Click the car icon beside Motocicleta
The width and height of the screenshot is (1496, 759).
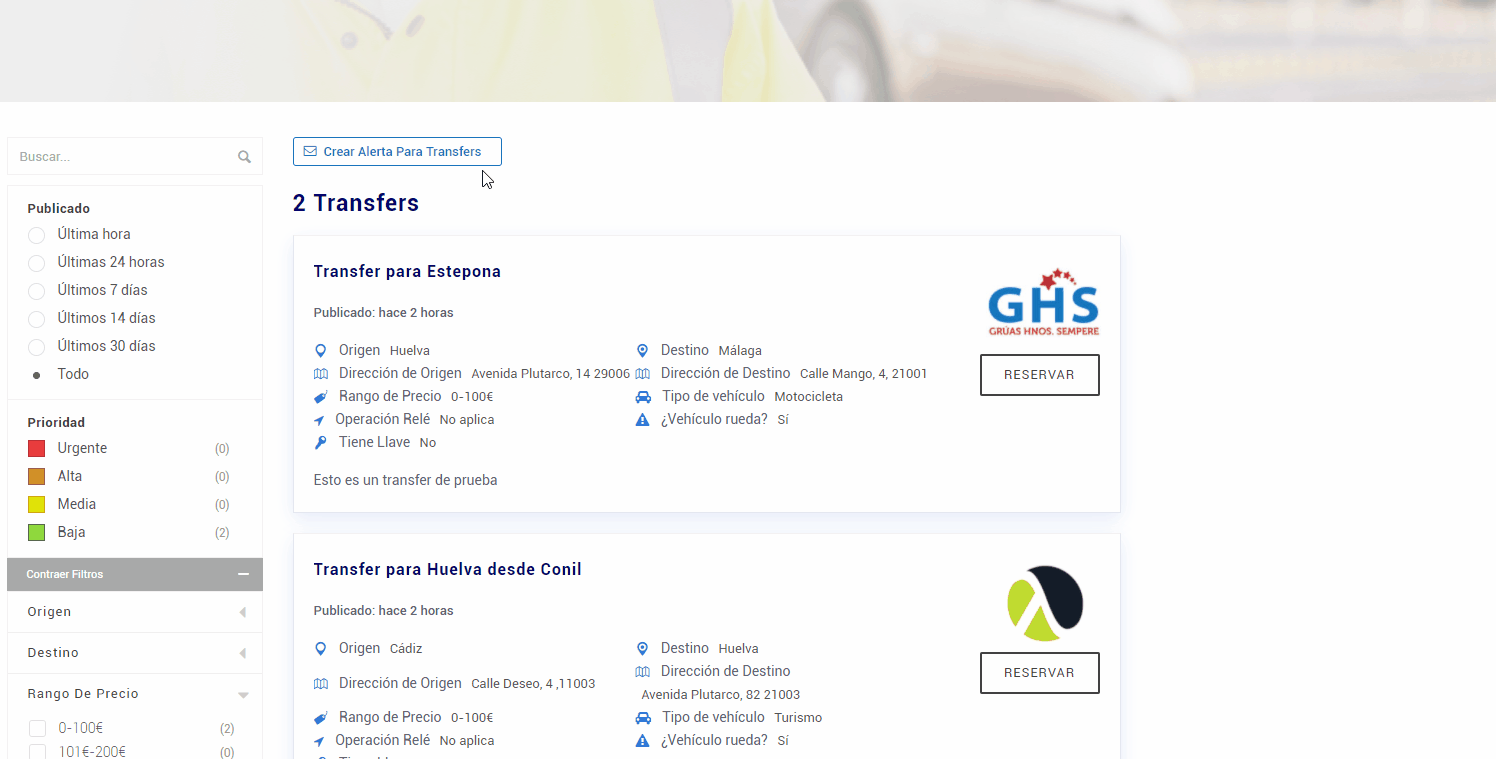(x=643, y=397)
